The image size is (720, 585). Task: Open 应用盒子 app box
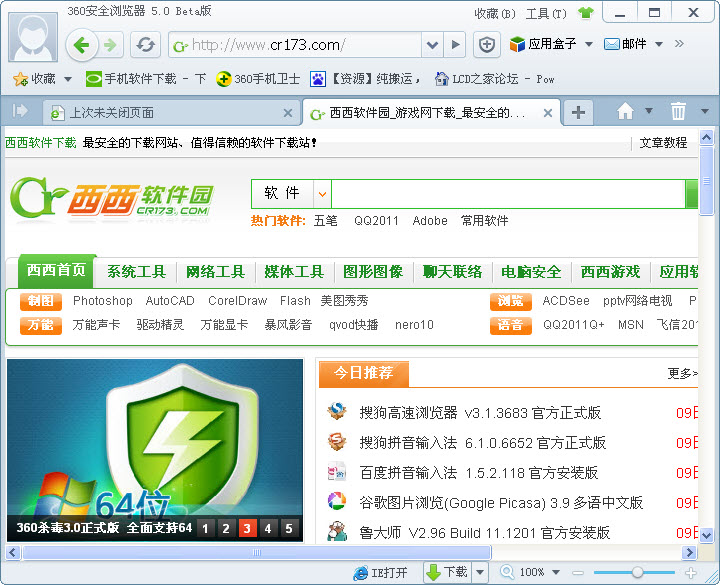(x=543, y=44)
